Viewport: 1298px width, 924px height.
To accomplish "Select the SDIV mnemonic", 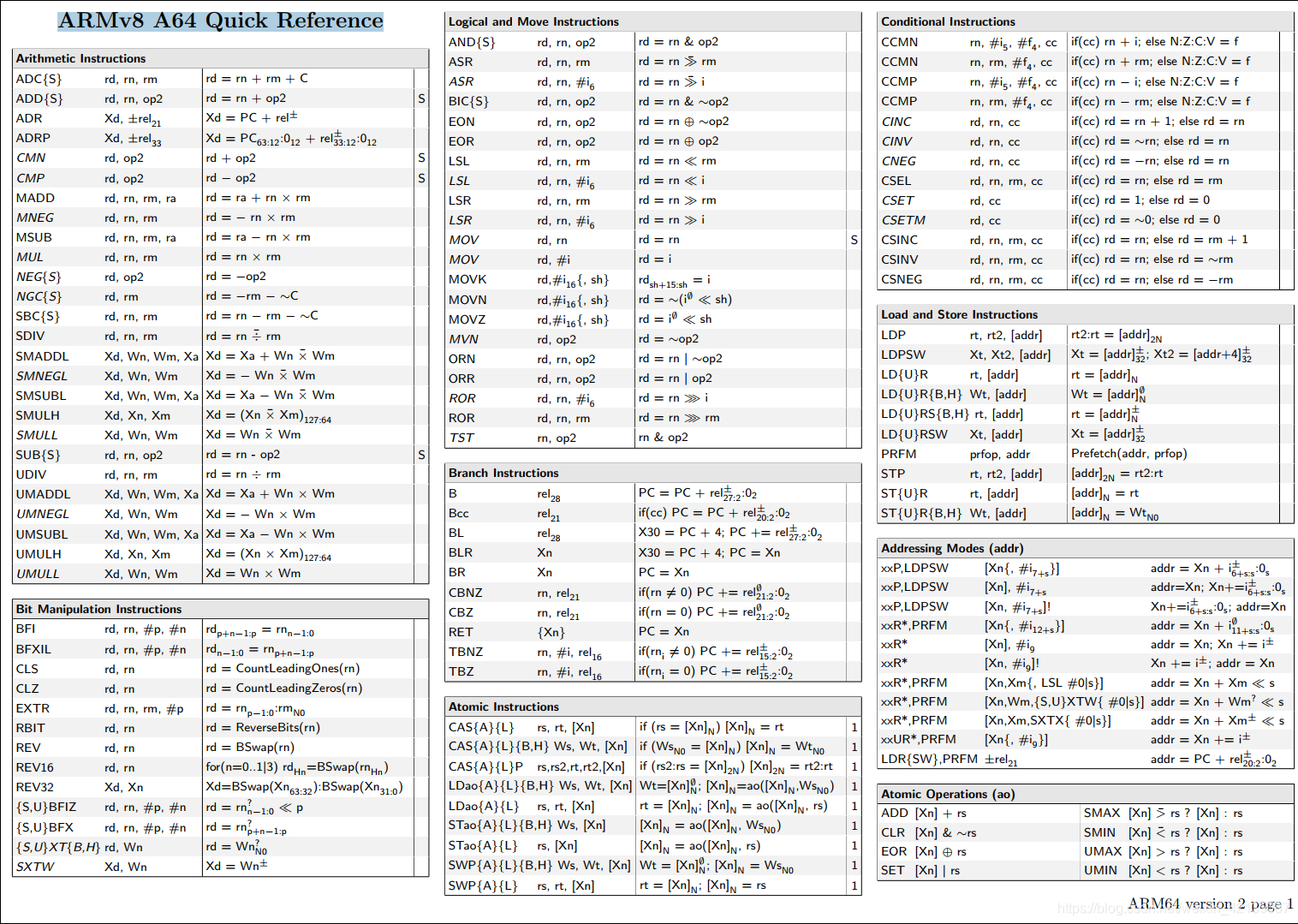I will pos(30,336).
